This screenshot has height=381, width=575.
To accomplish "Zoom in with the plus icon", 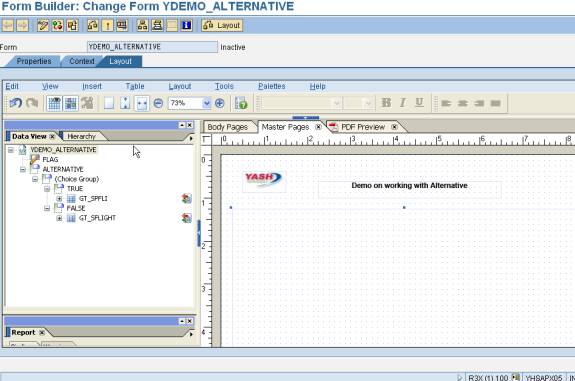I will tap(220, 103).
